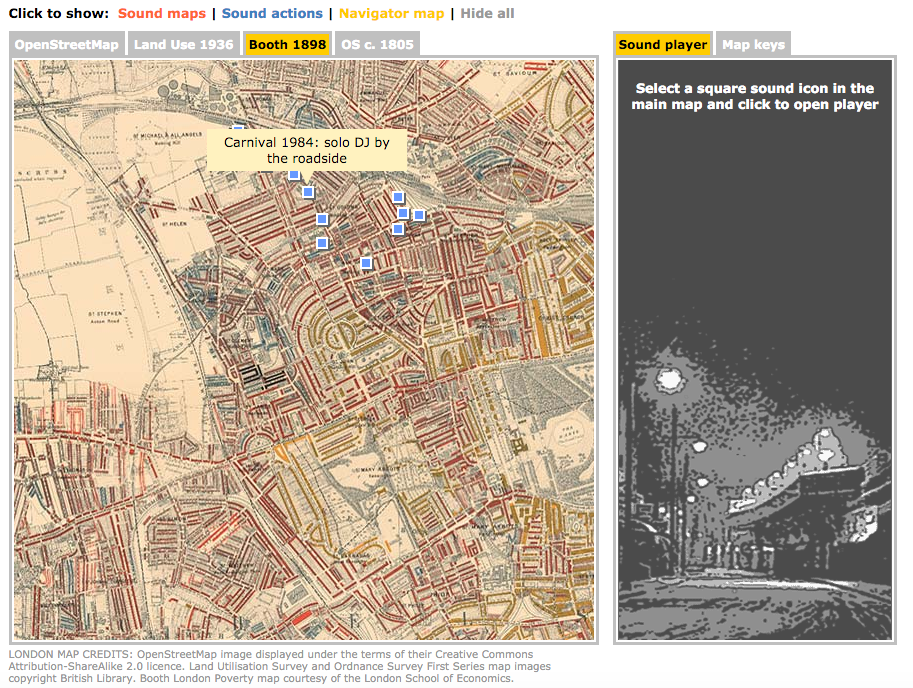Show the Sound actions layer

click(x=272, y=13)
